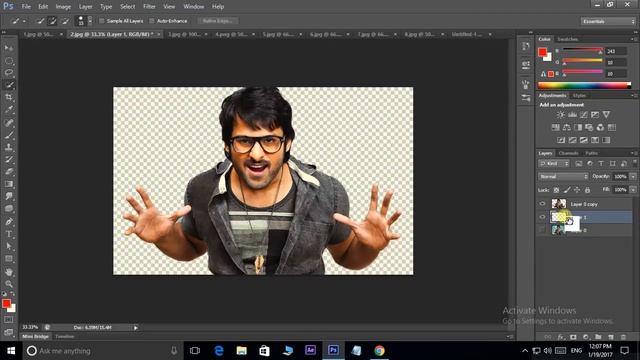Add a Vibrance adjustment

607,115
